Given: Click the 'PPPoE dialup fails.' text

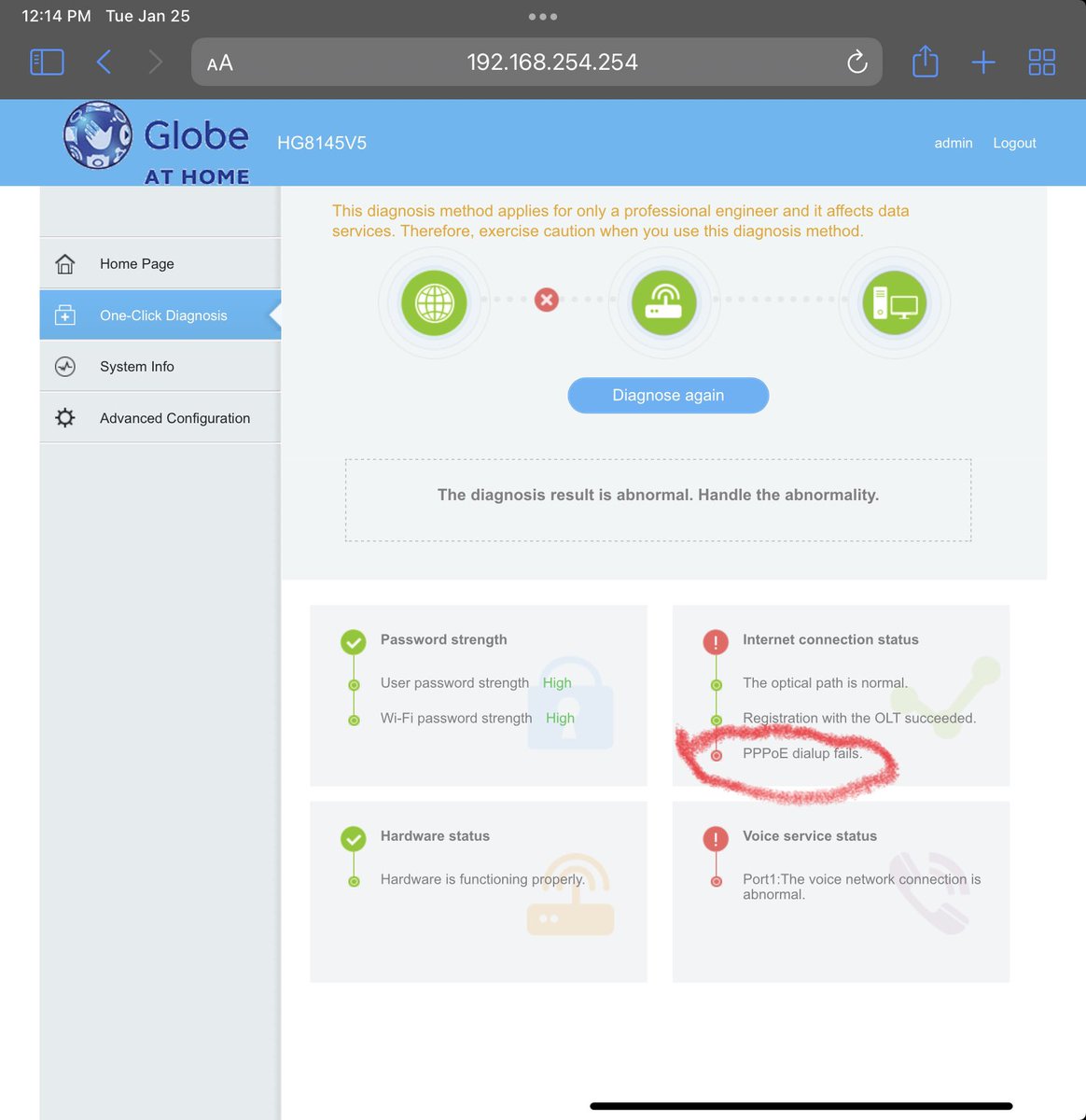Looking at the screenshot, I should [x=802, y=753].
